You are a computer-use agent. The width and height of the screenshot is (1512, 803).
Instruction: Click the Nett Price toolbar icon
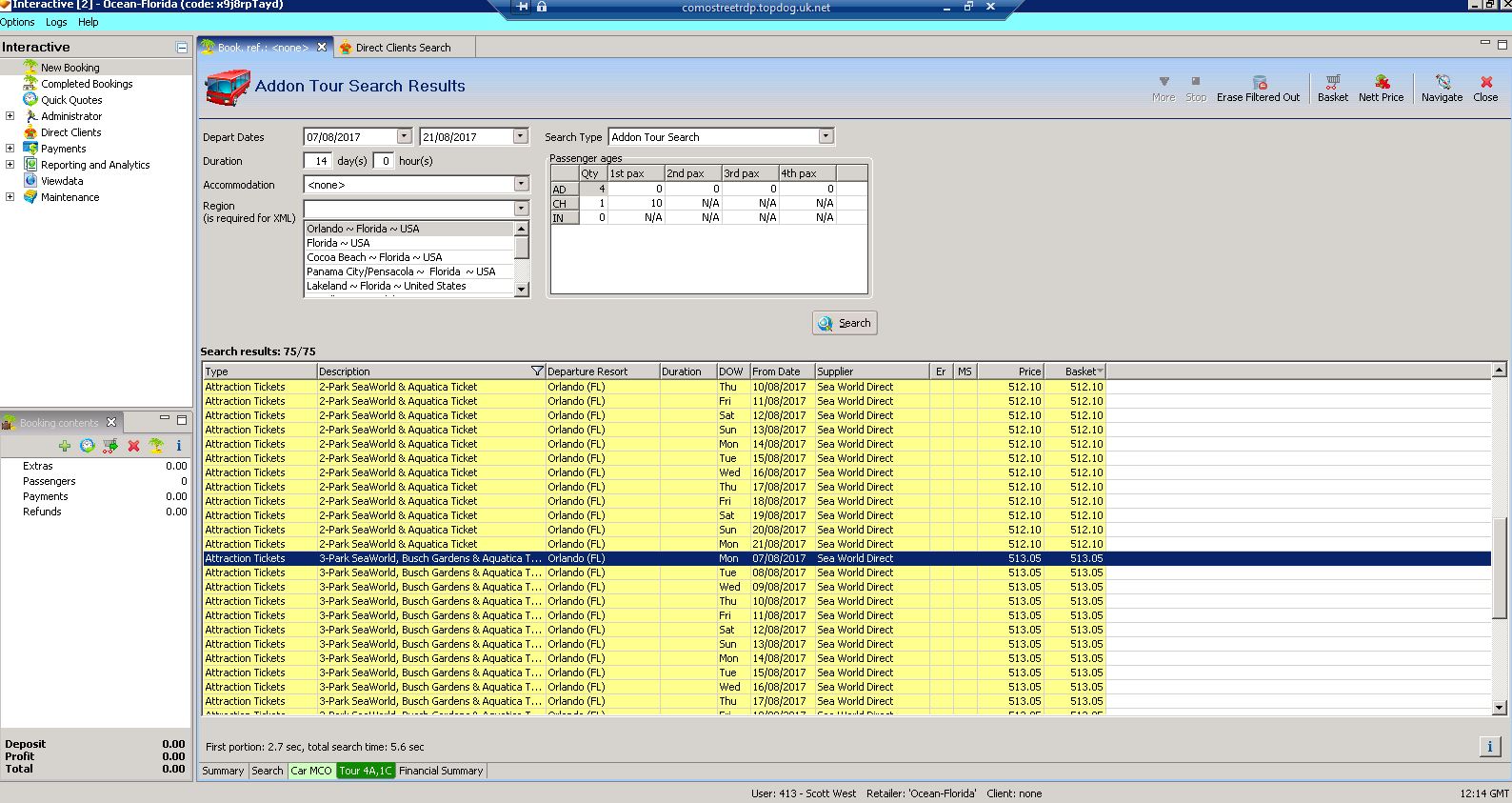pos(1381,88)
